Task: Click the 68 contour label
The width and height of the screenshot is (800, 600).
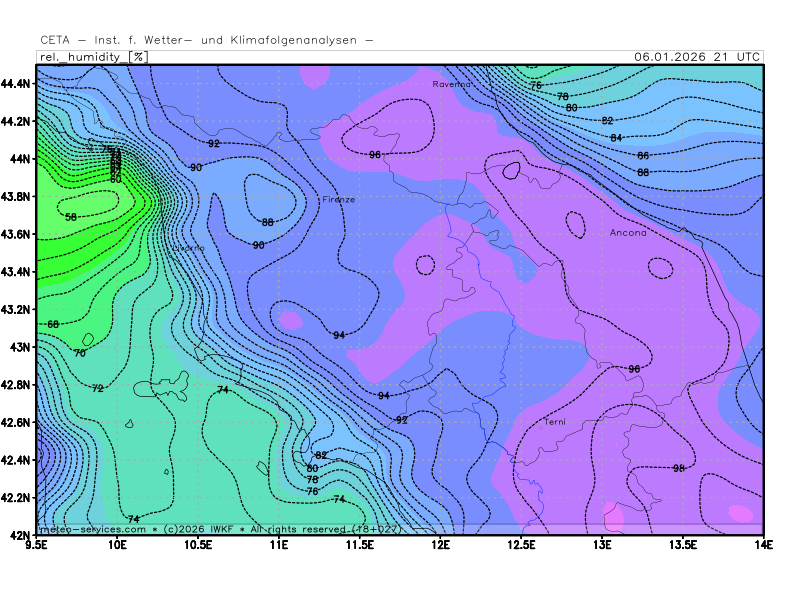Action: [53, 324]
